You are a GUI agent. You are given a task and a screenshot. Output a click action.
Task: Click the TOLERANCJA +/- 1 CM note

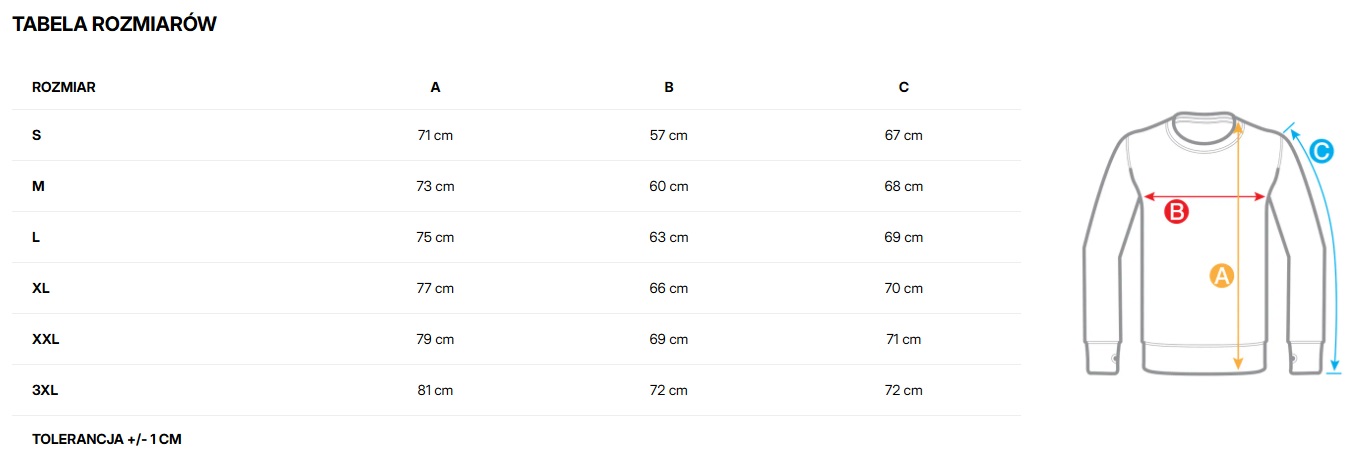pos(107,439)
